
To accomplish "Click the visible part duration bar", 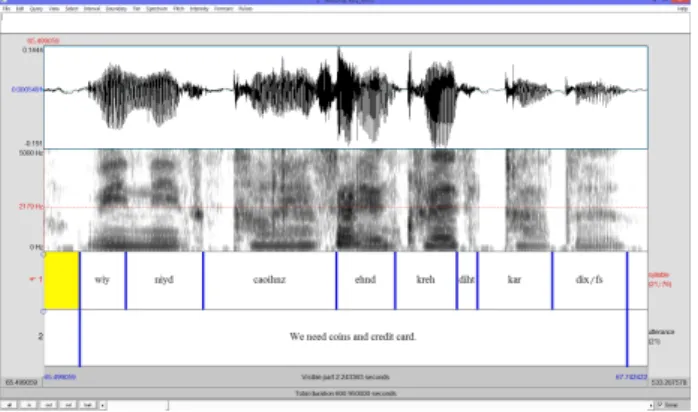I will point(345,377).
